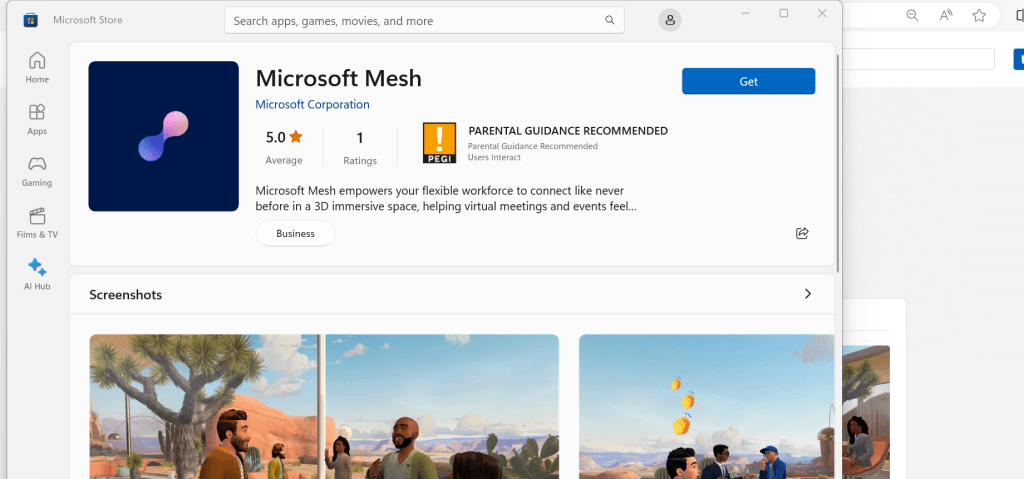
Task: Open the second screenshot with emoji reactions
Action: click(705, 406)
